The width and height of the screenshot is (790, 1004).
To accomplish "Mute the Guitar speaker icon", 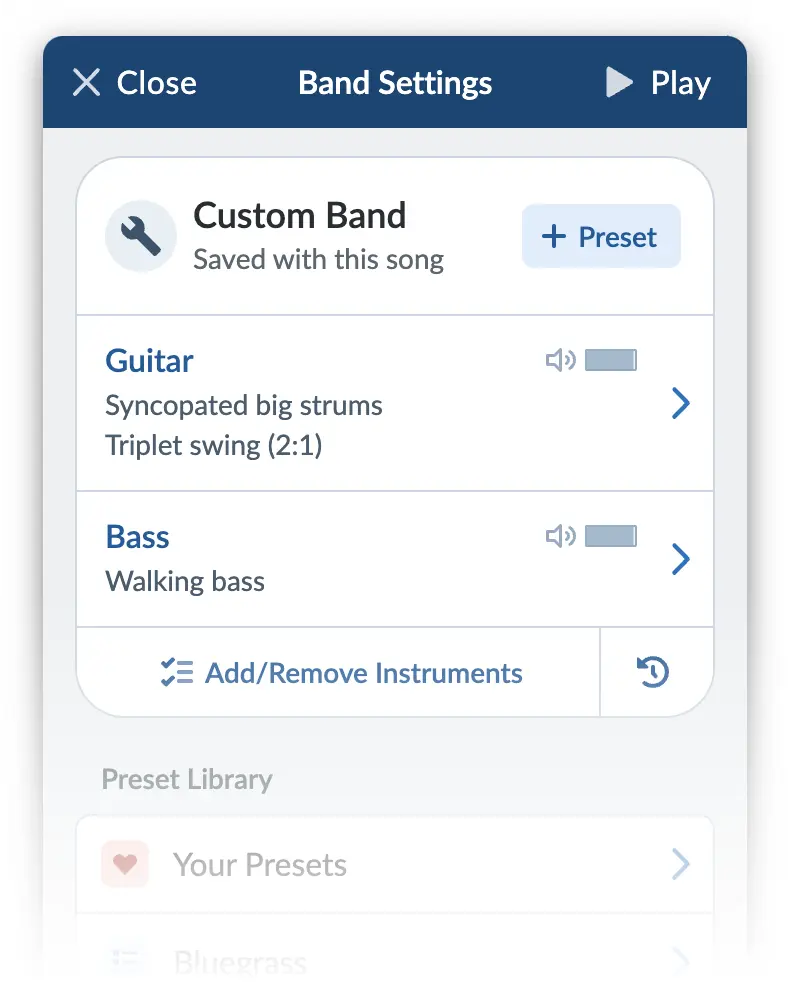I will pyautogui.click(x=560, y=360).
